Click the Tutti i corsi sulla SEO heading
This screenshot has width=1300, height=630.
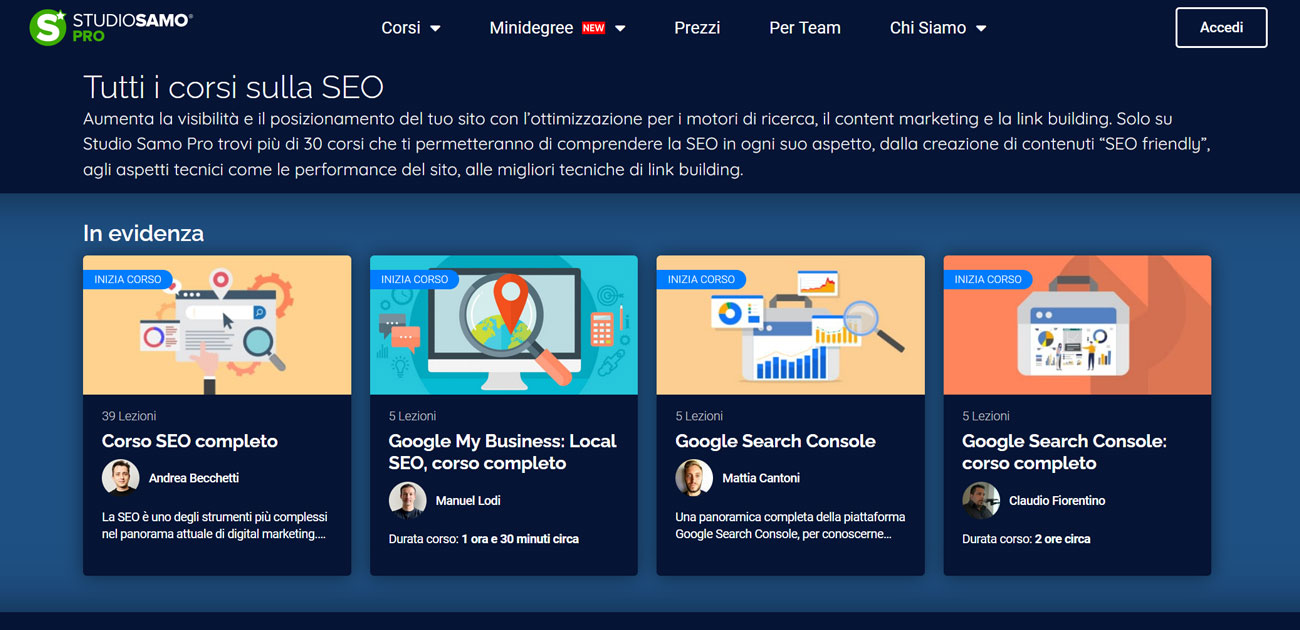(233, 87)
